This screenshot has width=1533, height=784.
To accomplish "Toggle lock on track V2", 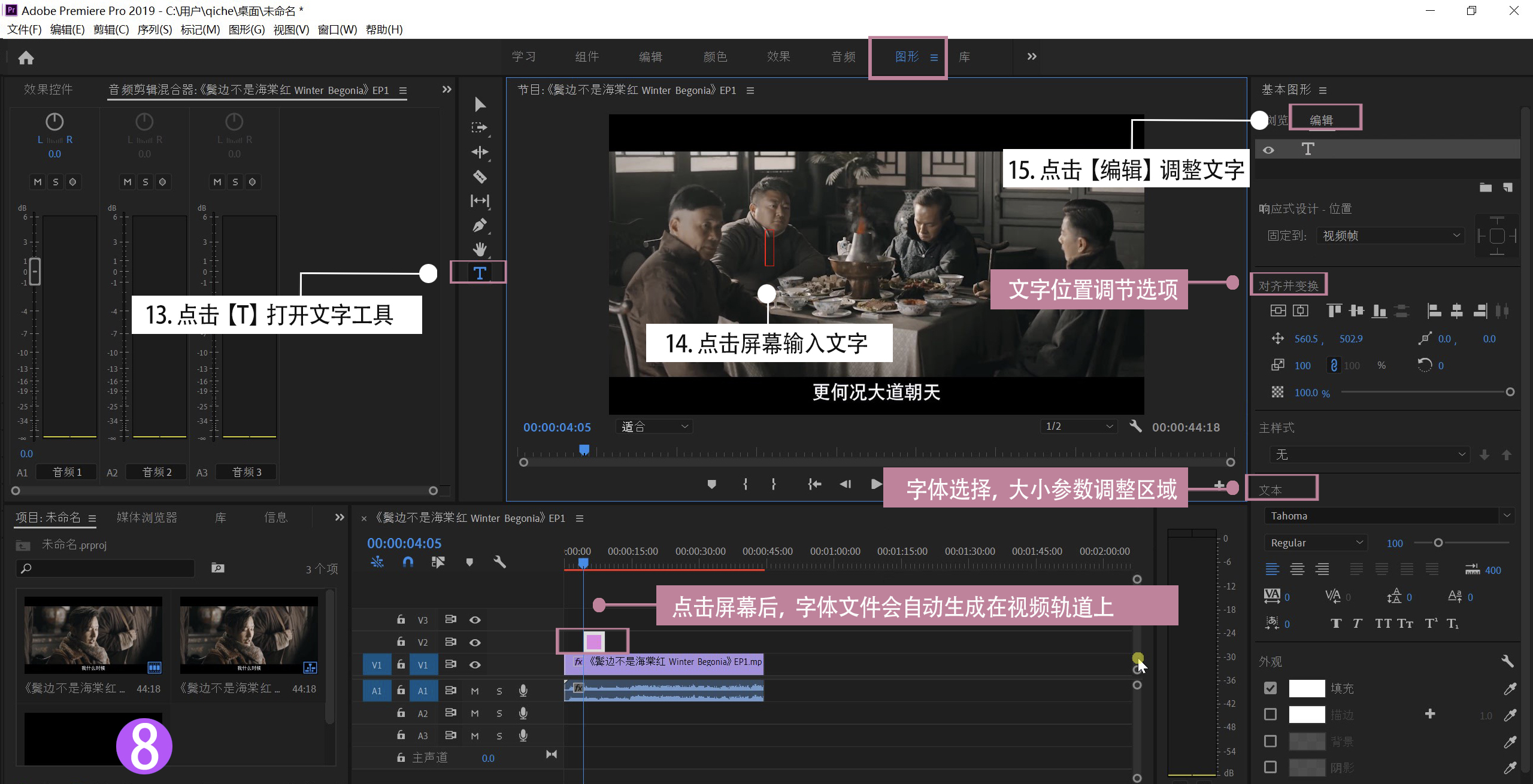I will point(401,642).
